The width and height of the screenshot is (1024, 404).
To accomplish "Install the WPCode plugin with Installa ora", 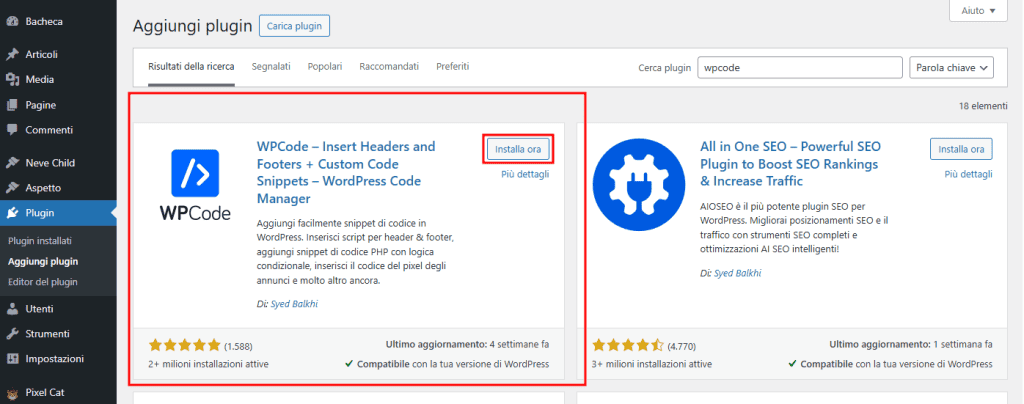I will click(x=518, y=149).
